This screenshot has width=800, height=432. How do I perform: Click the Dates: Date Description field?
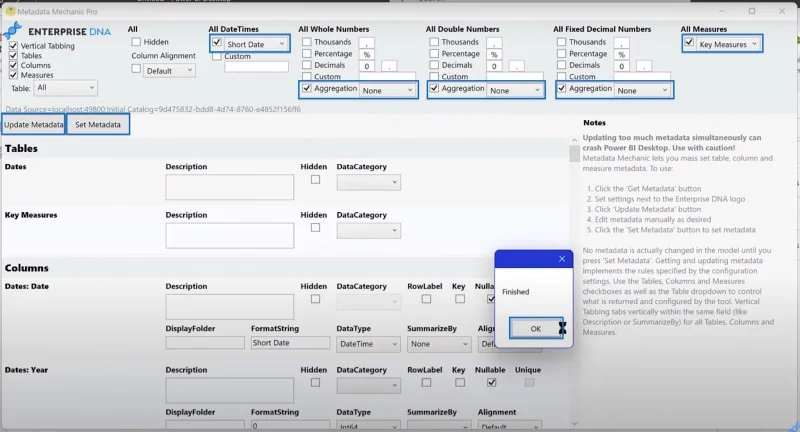(x=230, y=307)
